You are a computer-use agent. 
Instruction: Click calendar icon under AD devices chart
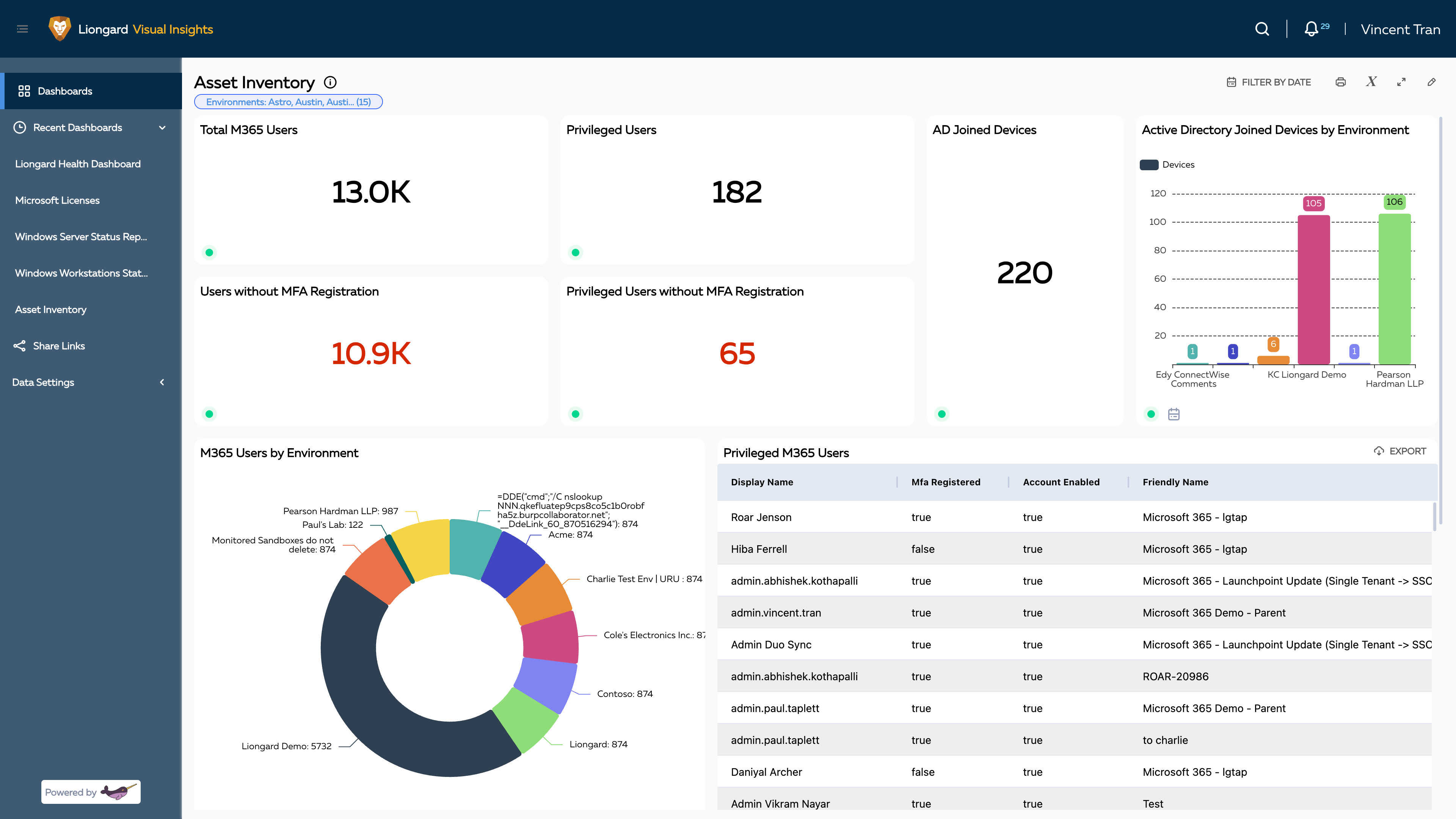[x=1174, y=414]
